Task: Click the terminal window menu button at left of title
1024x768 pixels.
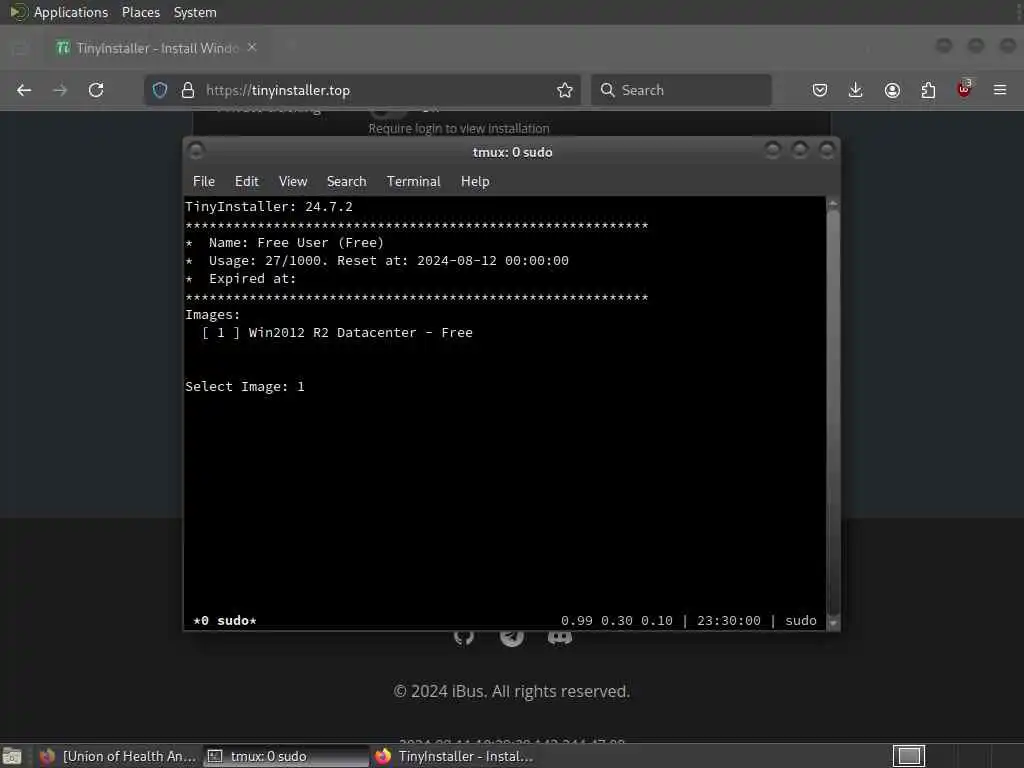Action: click(196, 151)
